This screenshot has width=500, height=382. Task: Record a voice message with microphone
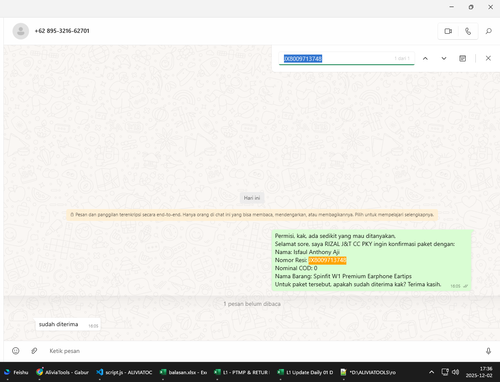point(488,351)
